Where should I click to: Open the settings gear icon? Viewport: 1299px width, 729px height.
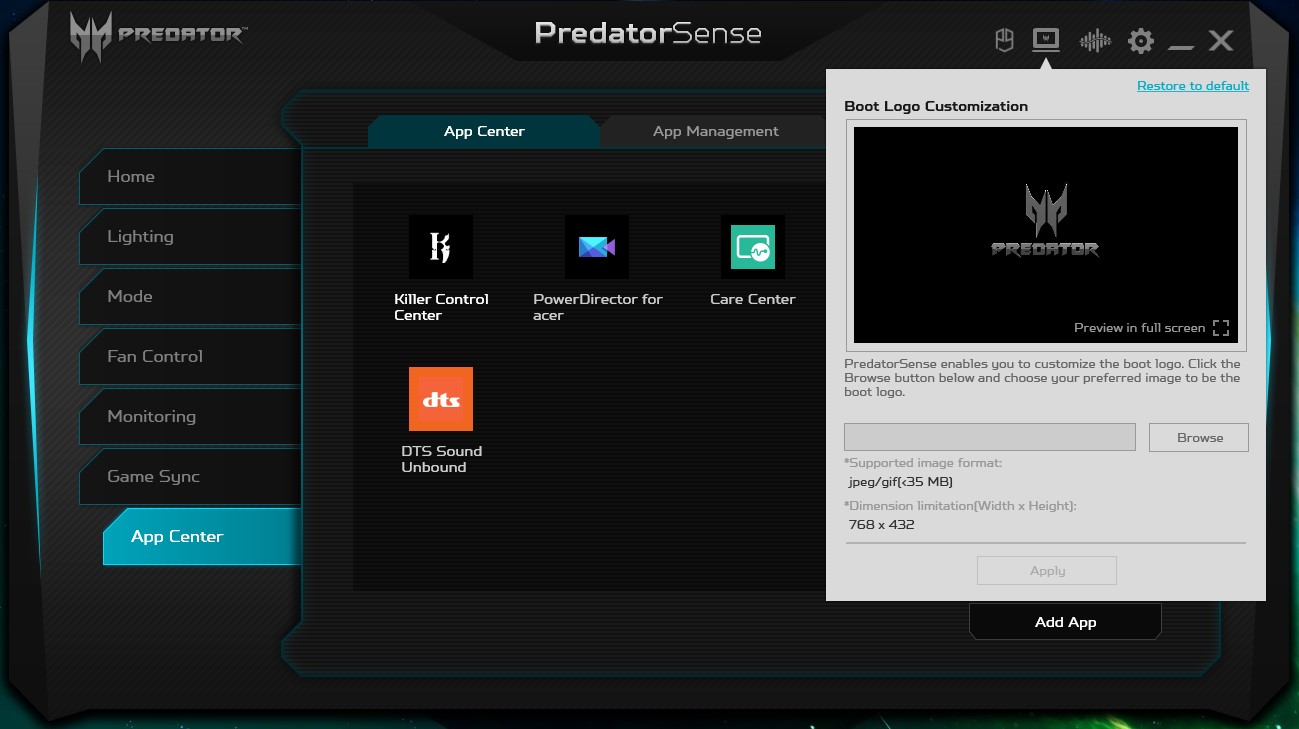[1141, 41]
